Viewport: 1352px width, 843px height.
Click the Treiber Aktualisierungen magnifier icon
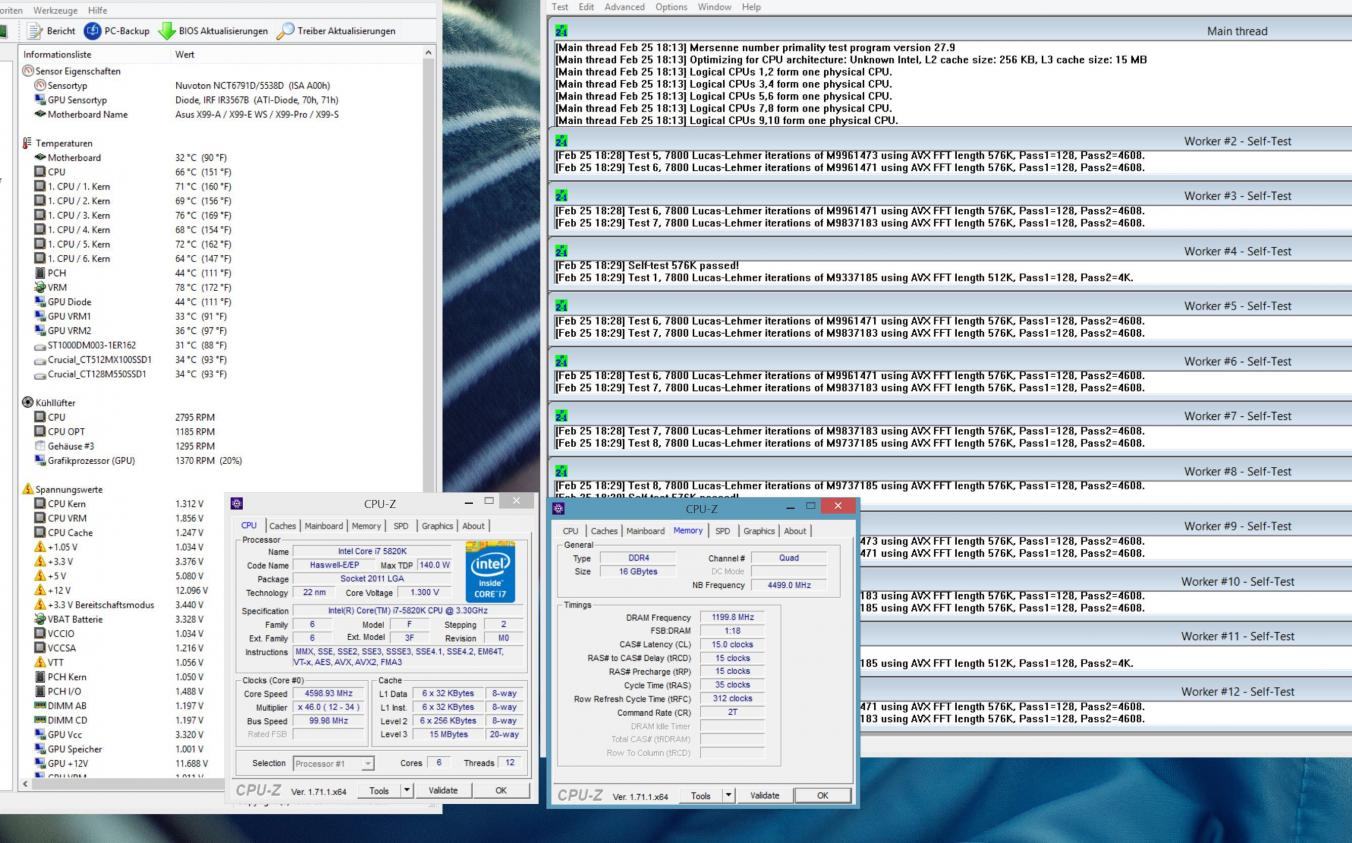pos(285,31)
